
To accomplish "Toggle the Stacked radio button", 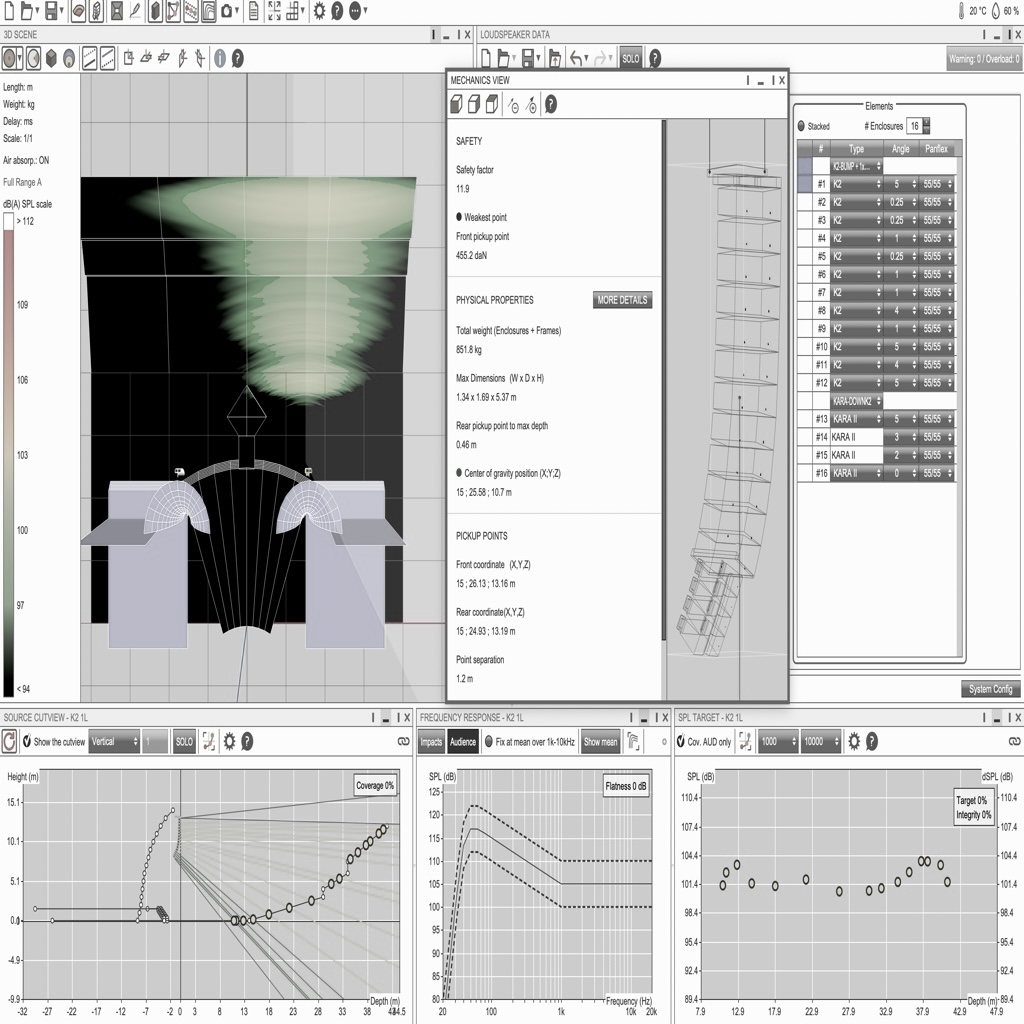I will click(x=802, y=127).
